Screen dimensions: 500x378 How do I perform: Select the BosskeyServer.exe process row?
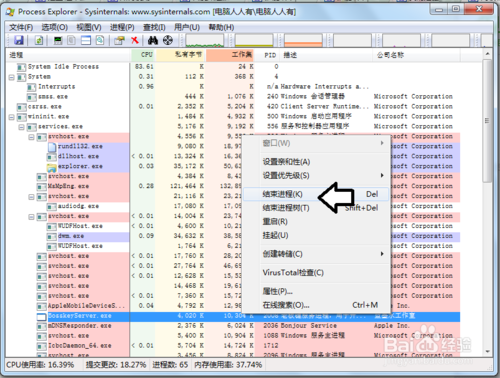233,316
